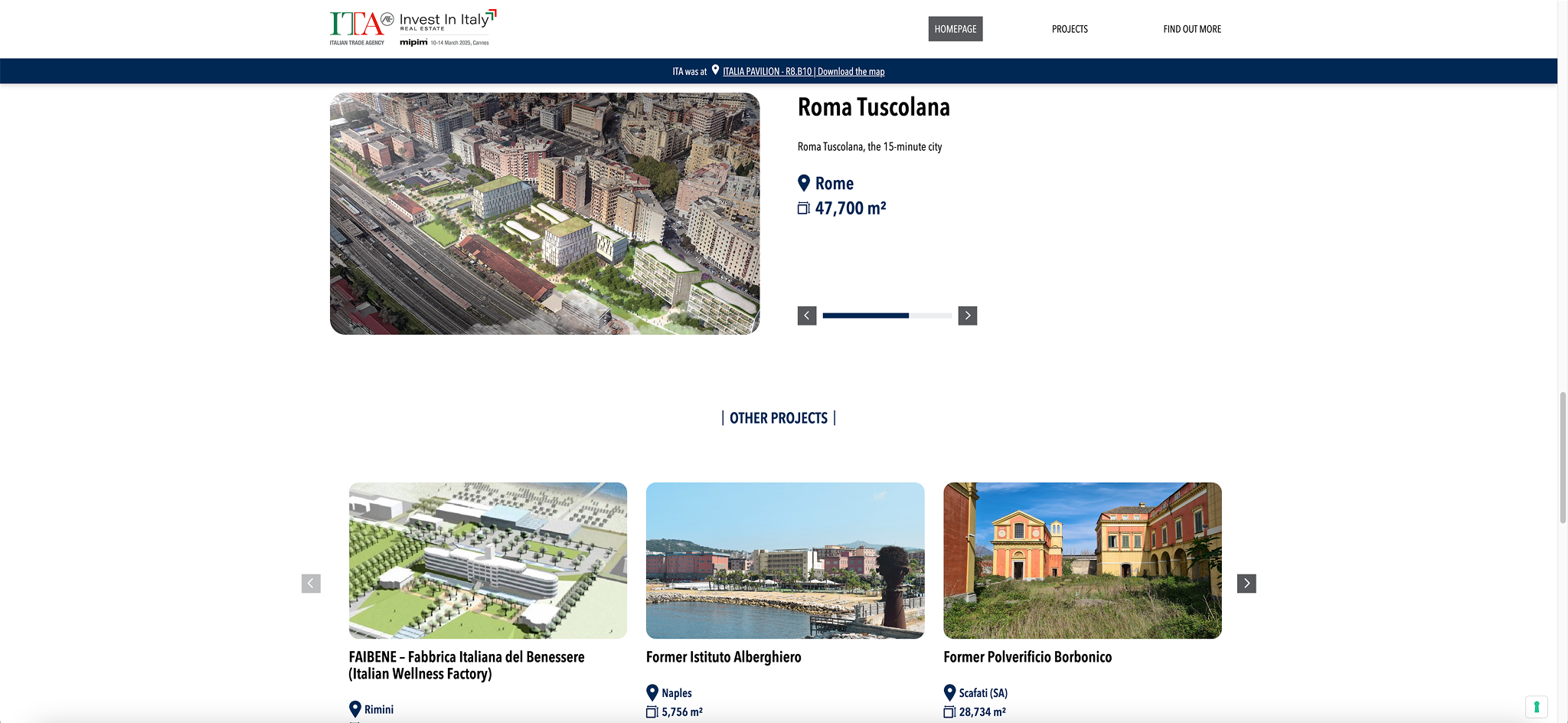Click the Rimini location pin icon
Viewport: 1568px width, 723px height.
pos(355,709)
